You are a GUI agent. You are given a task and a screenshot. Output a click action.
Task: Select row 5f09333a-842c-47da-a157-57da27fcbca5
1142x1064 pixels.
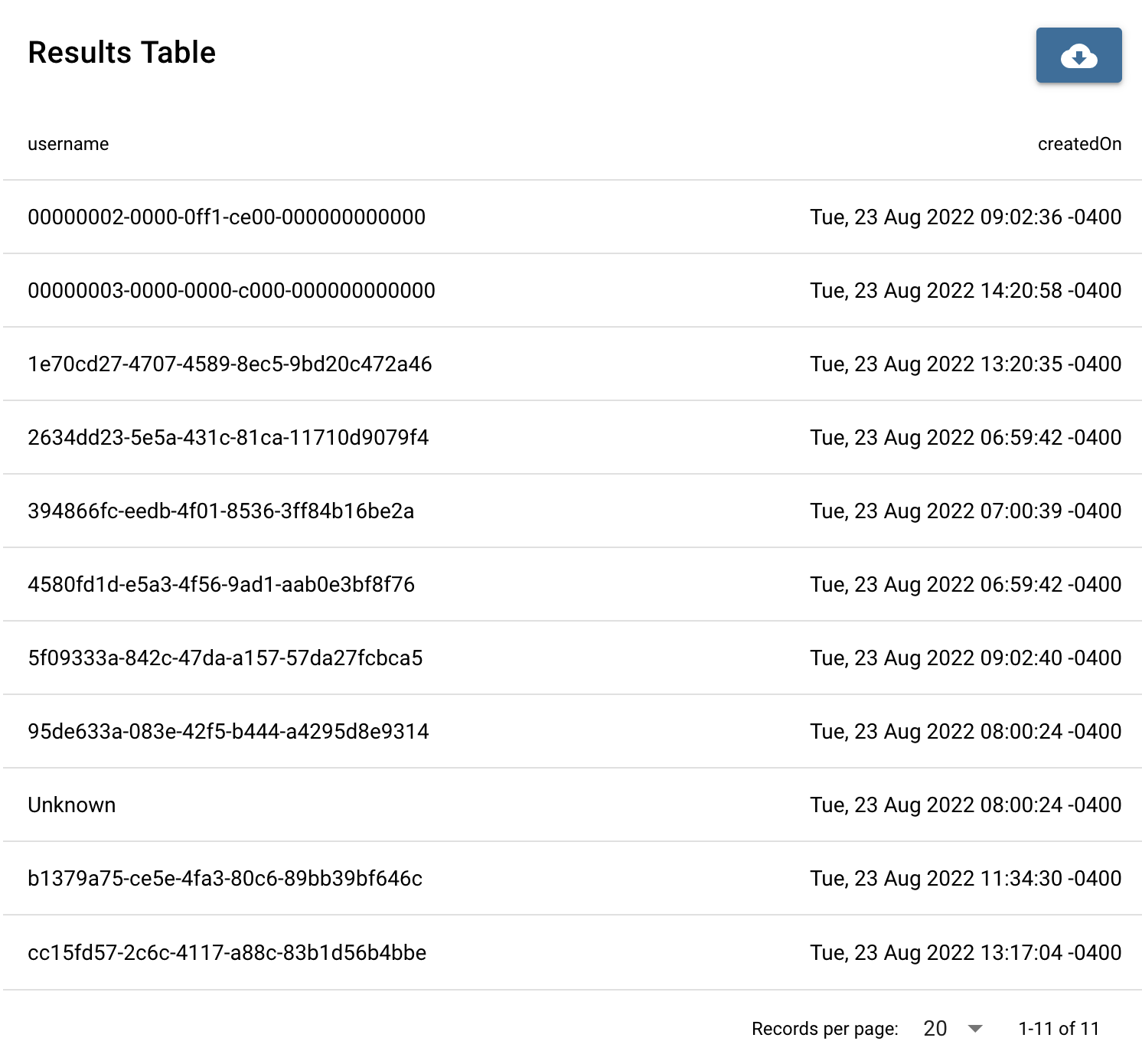[x=573, y=658]
